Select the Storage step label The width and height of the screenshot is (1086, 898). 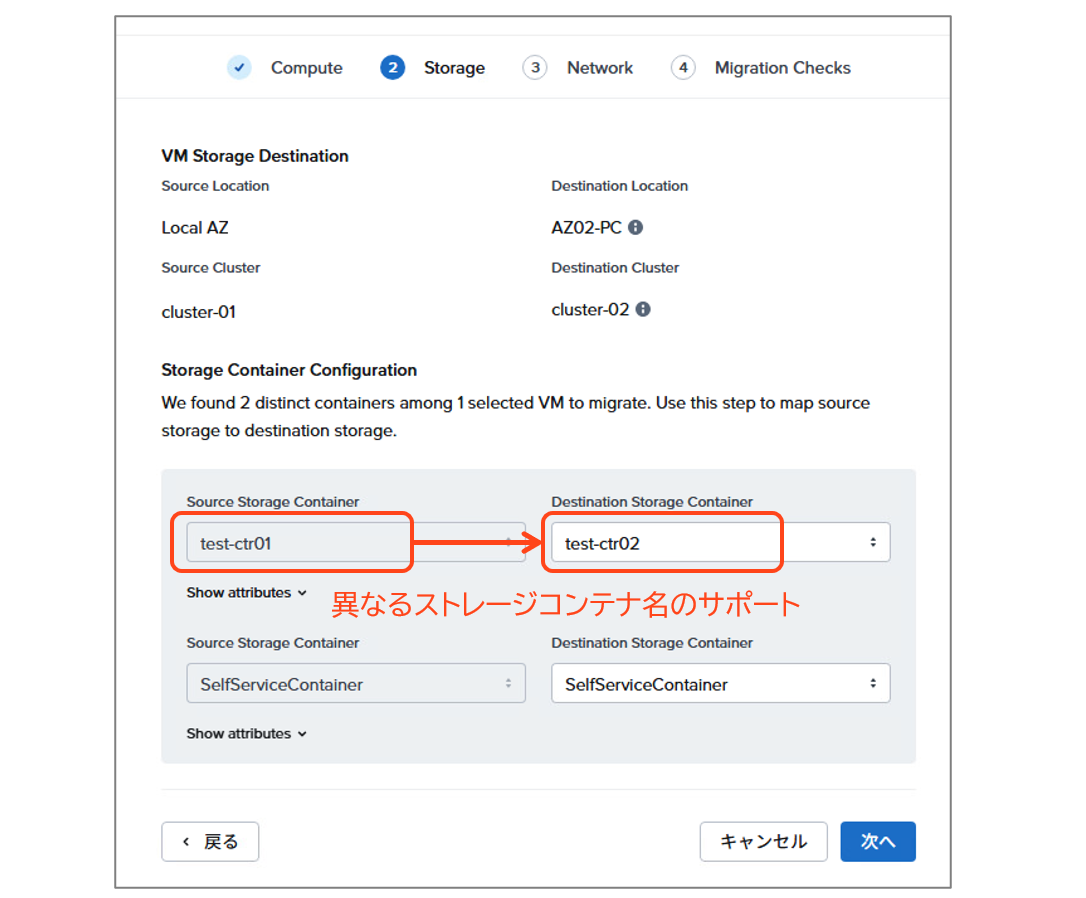coord(454,68)
